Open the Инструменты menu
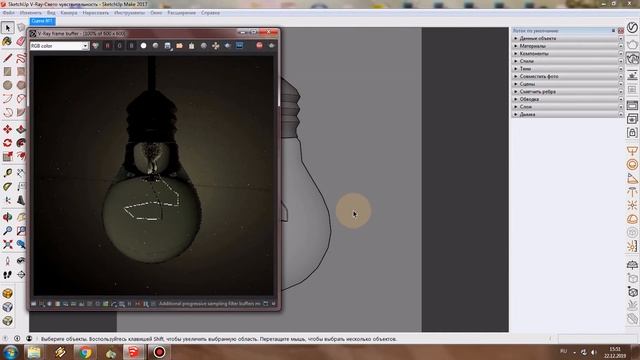This screenshot has width=640, height=360. coord(129,13)
